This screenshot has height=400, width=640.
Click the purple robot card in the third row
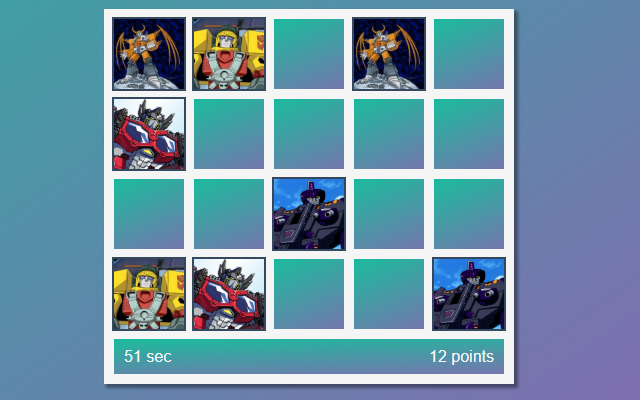(x=309, y=214)
